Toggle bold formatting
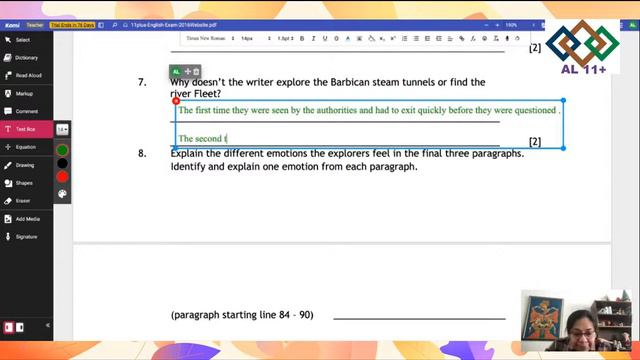This screenshot has height=360, width=640. coord(302,38)
